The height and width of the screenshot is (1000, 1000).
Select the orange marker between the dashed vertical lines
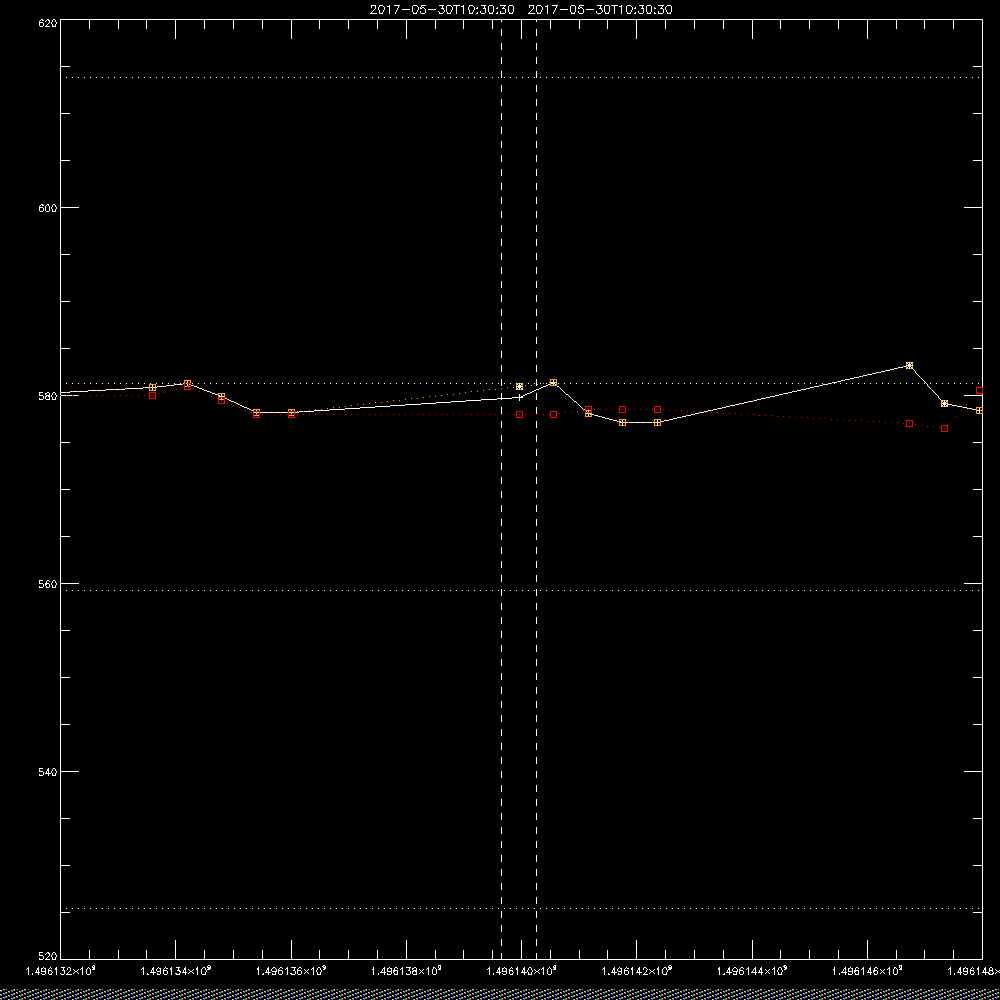tap(519, 386)
